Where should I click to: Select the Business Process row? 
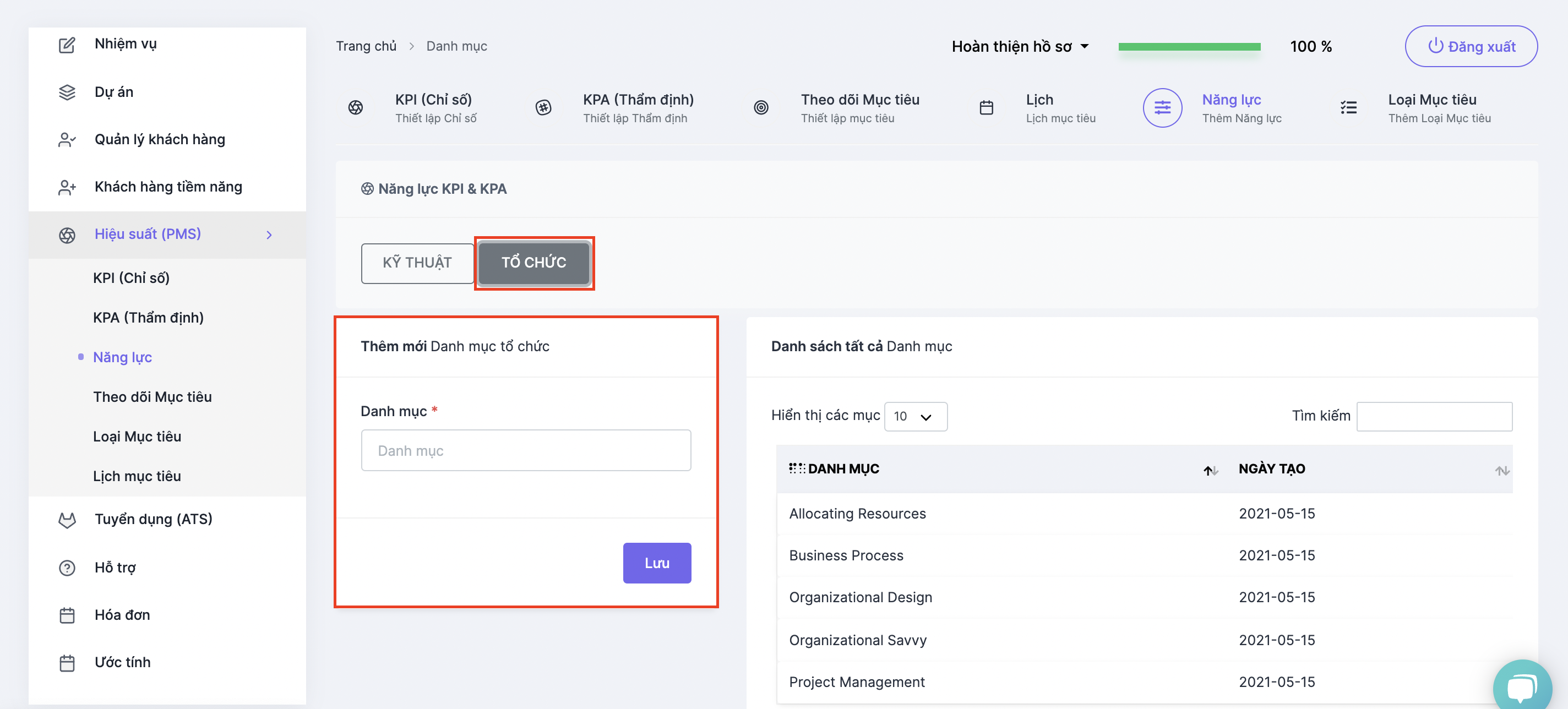(x=1145, y=555)
